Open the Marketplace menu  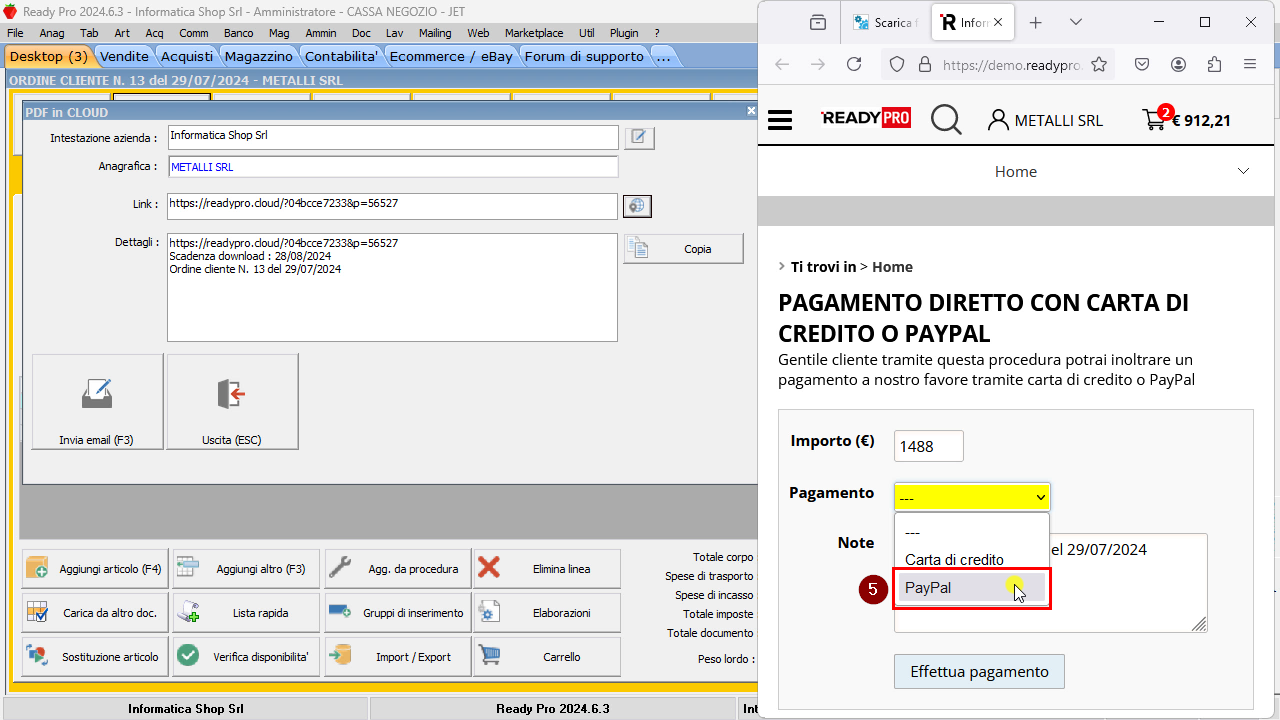click(x=534, y=33)
